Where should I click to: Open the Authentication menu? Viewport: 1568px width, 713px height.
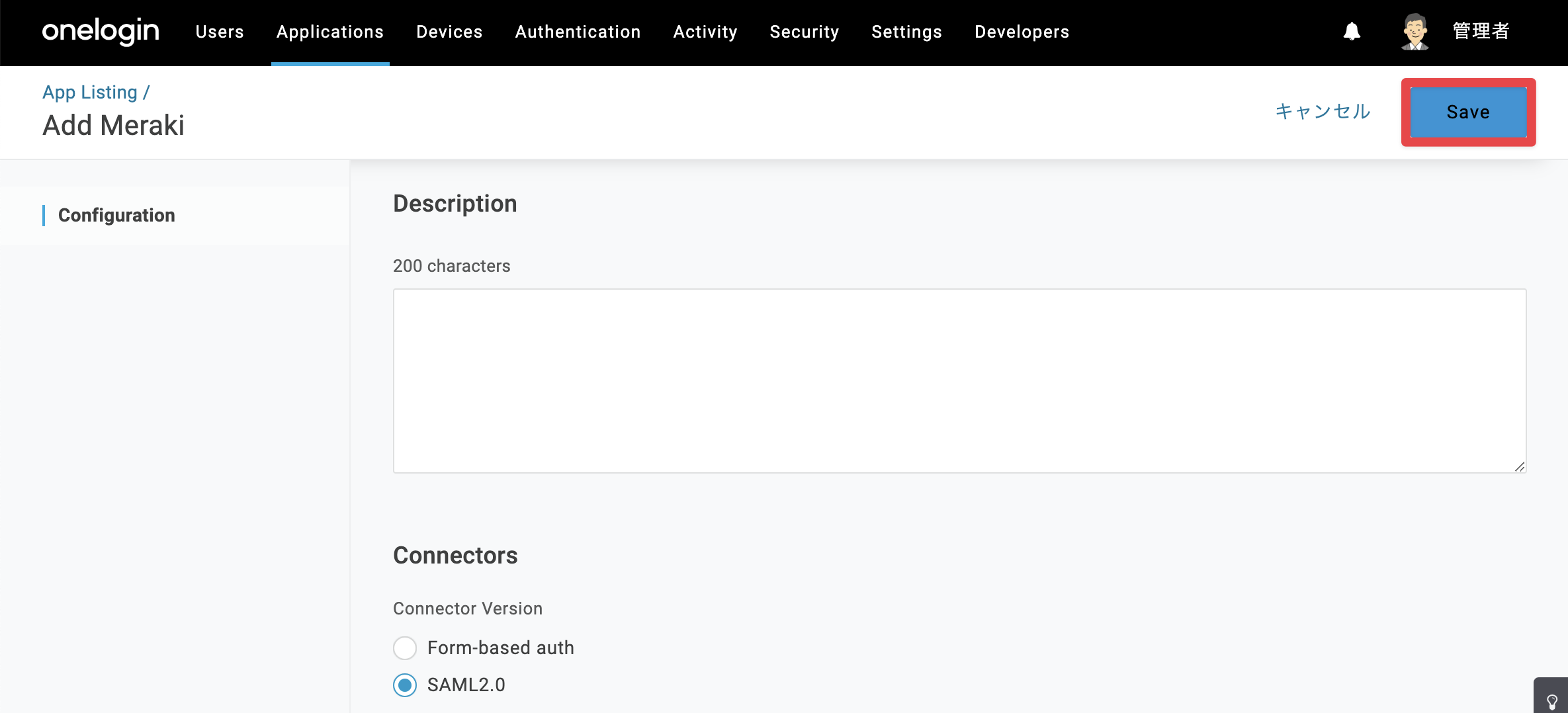coord(578,32)
